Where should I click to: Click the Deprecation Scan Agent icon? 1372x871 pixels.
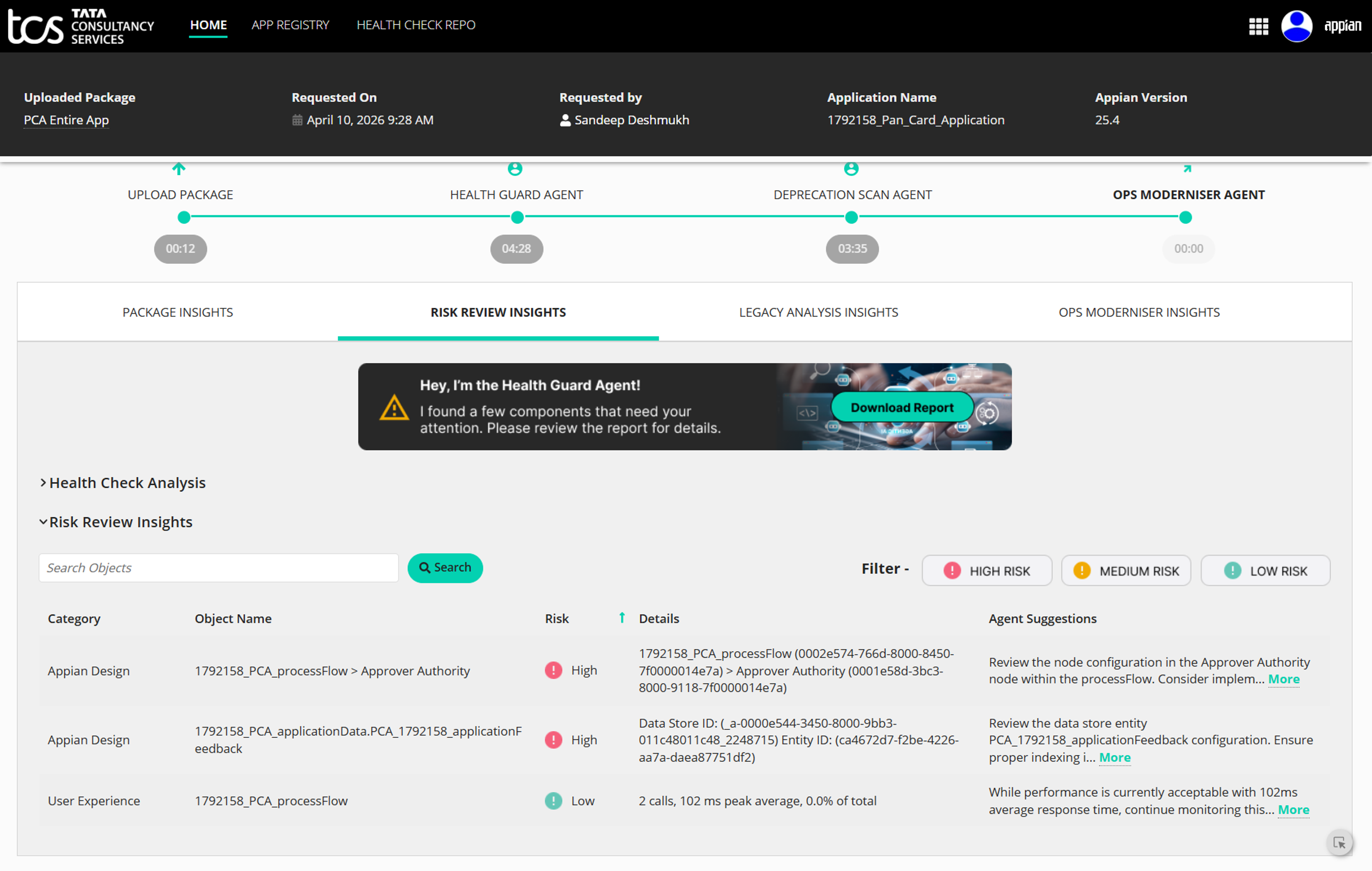click(x=851, y=169)
